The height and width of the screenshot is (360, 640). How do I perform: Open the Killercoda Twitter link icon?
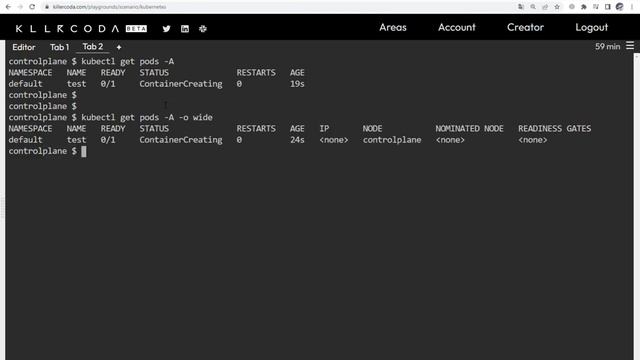(166, 29)
